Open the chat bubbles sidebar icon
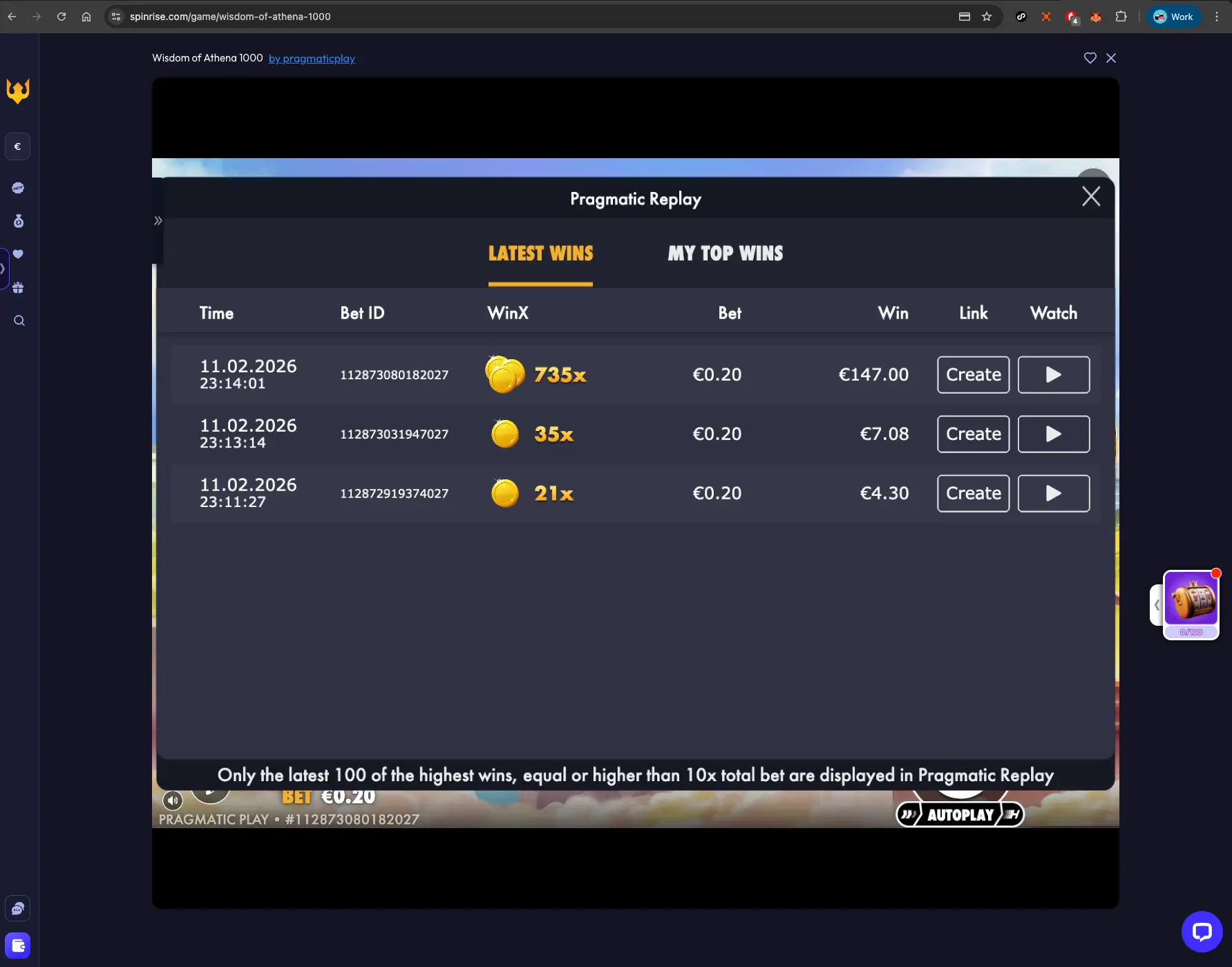The height and width of the screenshot is (967, 1232). click(18, 908)
